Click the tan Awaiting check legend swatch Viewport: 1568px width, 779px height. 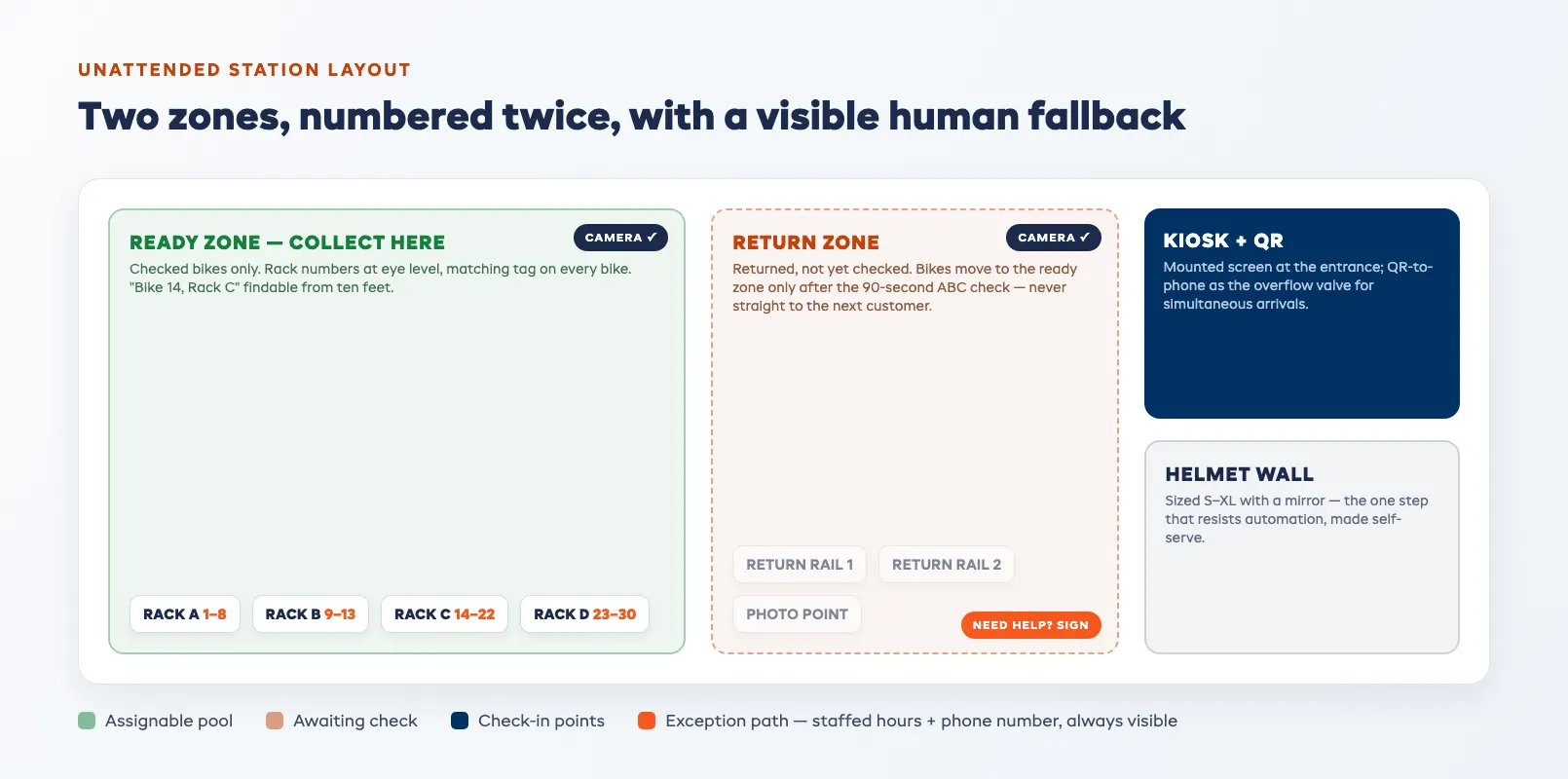point(275,721)
